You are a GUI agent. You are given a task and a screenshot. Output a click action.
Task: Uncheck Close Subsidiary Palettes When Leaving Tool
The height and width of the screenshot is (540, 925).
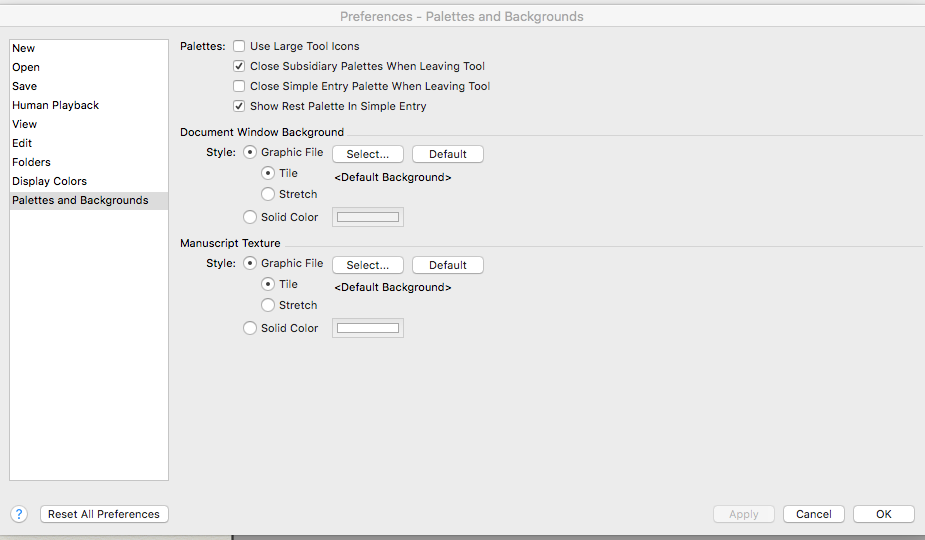239,66
